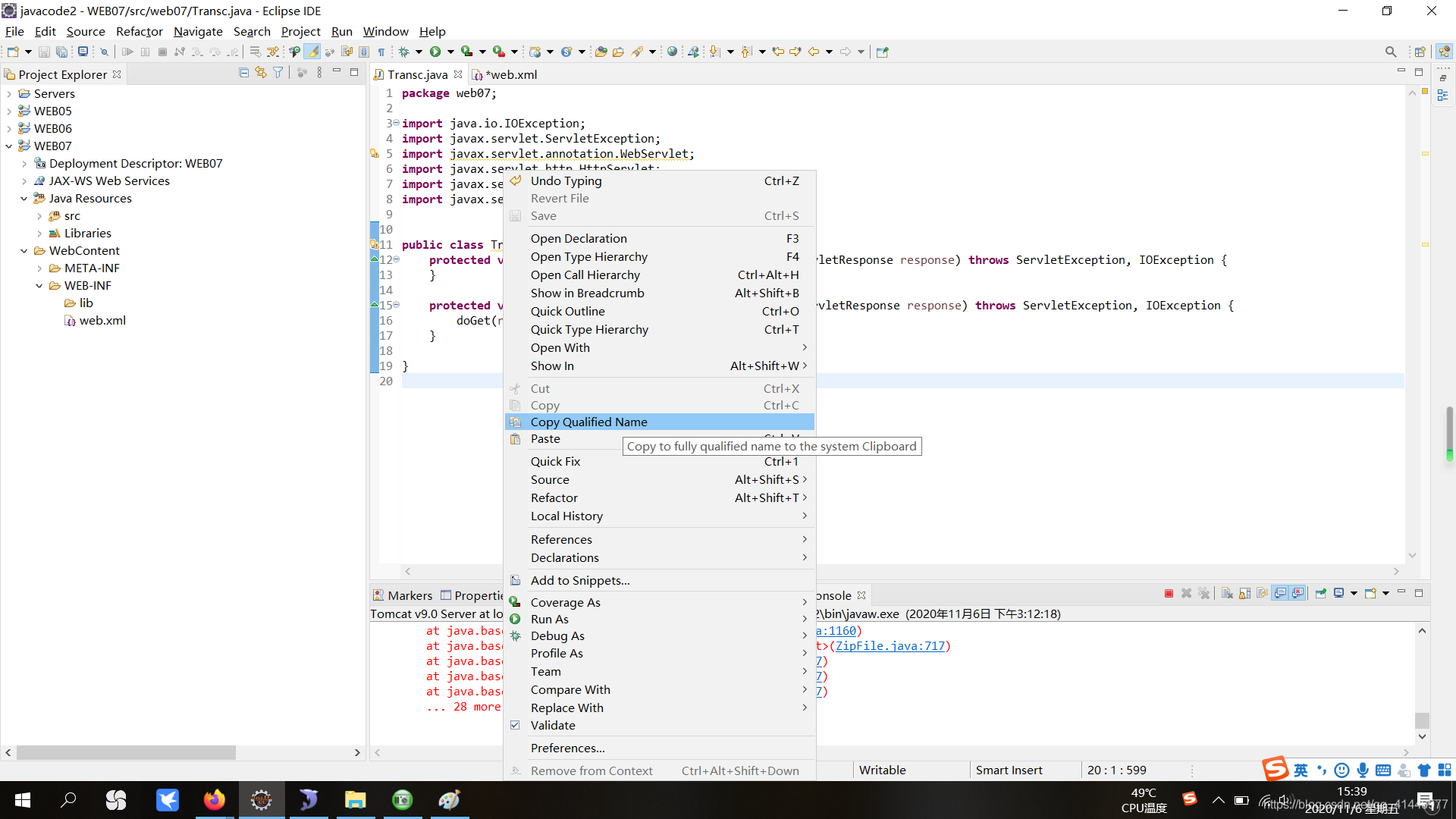Click the New file toolbar icon

pyautogui.click(x=13, y=52)
